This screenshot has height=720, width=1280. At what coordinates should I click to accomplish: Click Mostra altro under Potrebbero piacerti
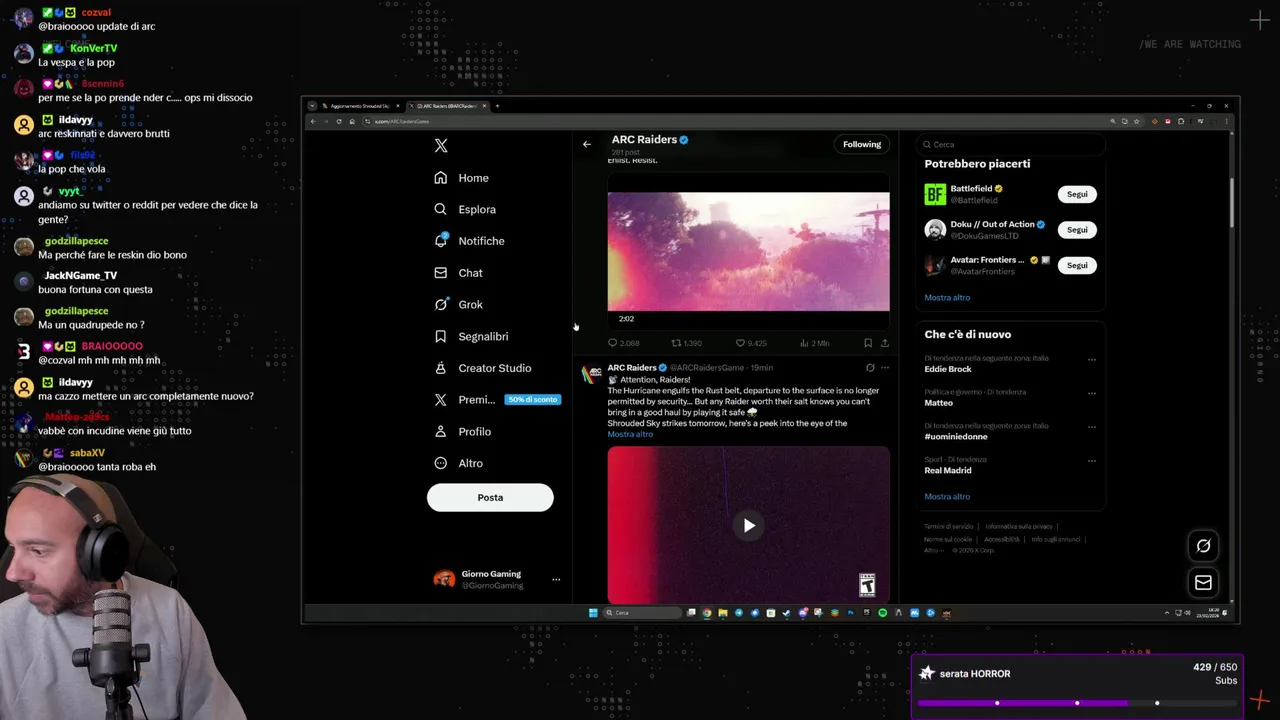947,298
